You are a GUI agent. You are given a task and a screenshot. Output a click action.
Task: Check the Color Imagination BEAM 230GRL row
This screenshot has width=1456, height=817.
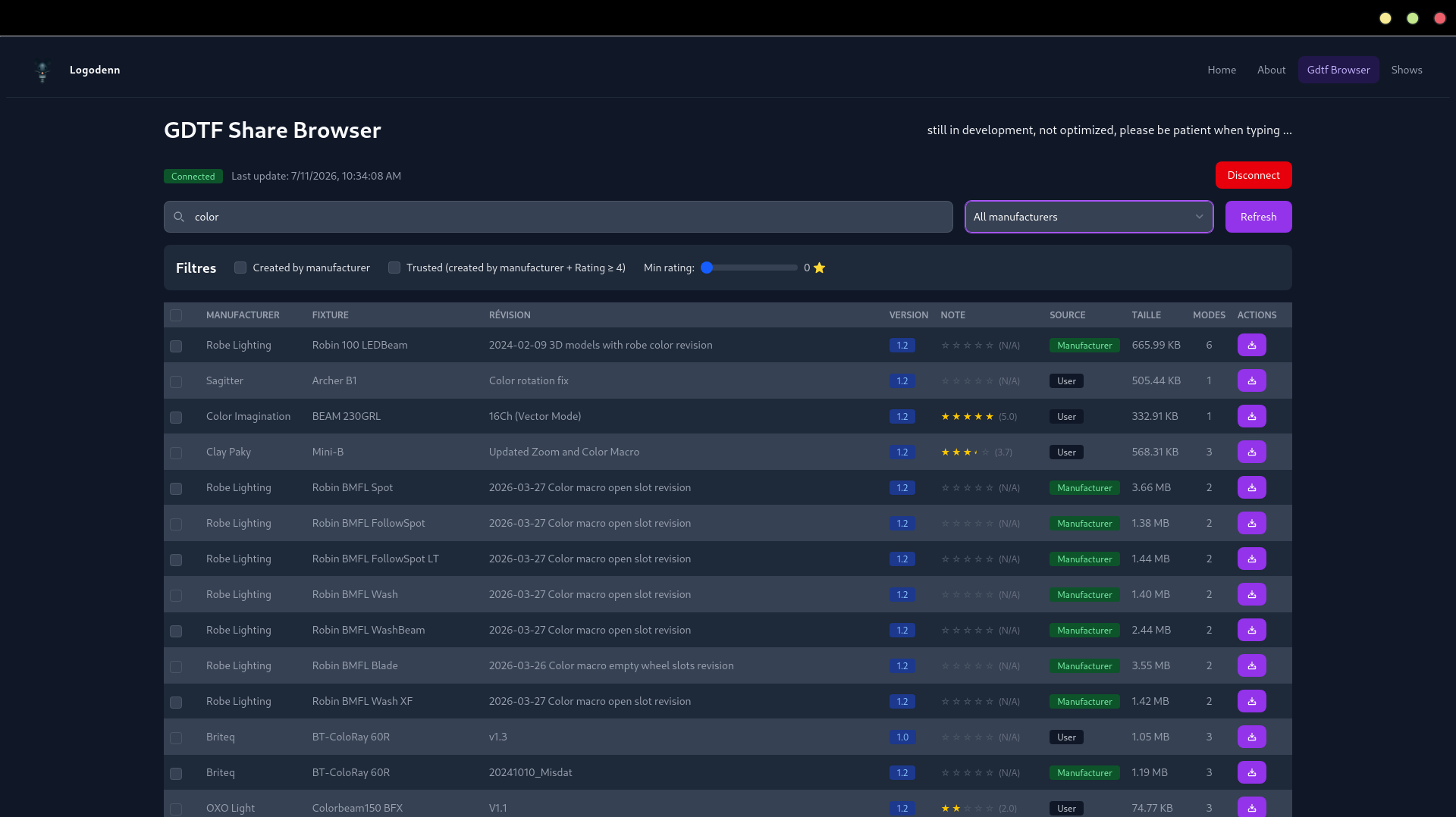pyautogui.click(x=176, y=418)
